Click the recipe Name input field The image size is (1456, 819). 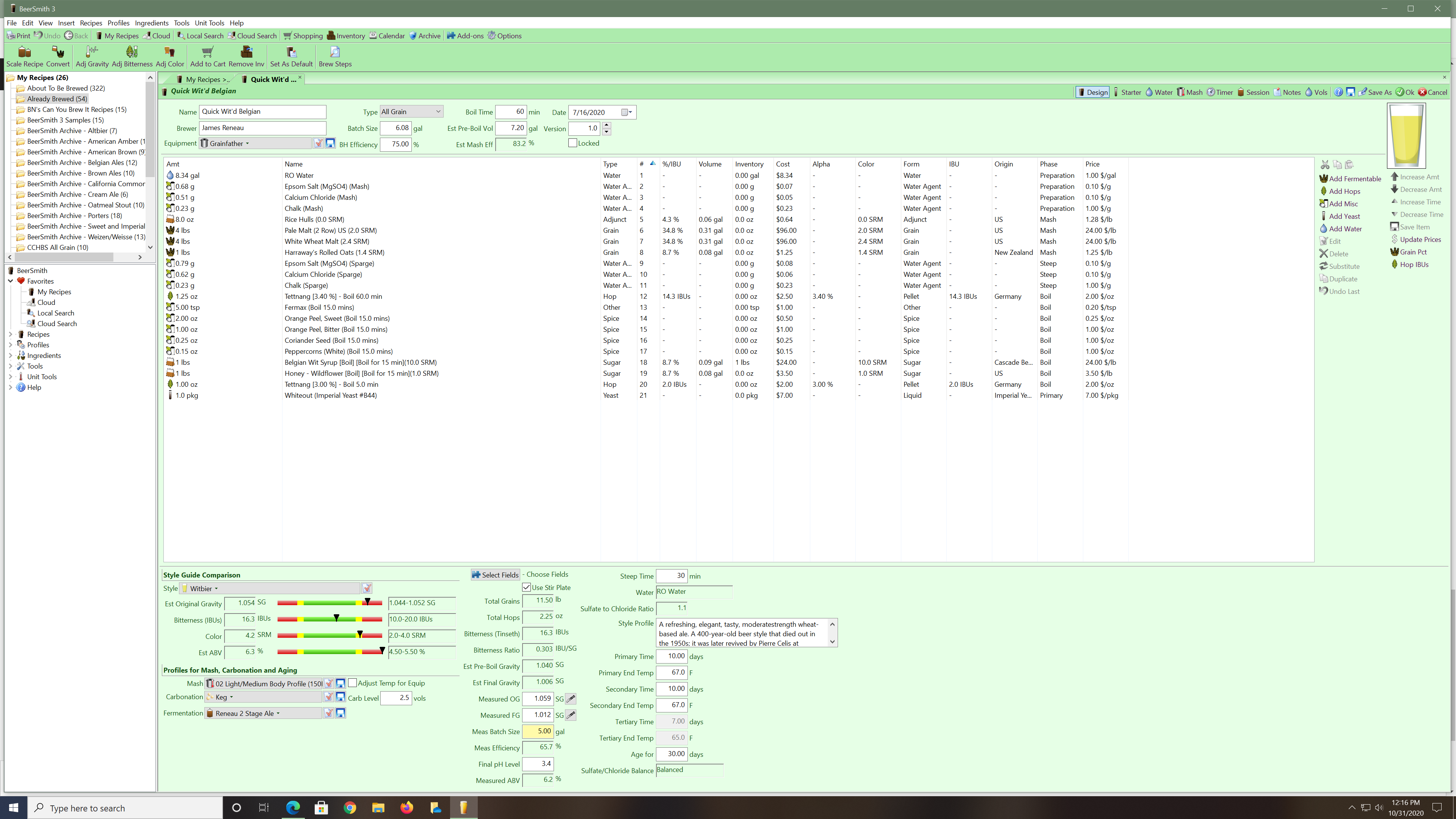point(262,112)
